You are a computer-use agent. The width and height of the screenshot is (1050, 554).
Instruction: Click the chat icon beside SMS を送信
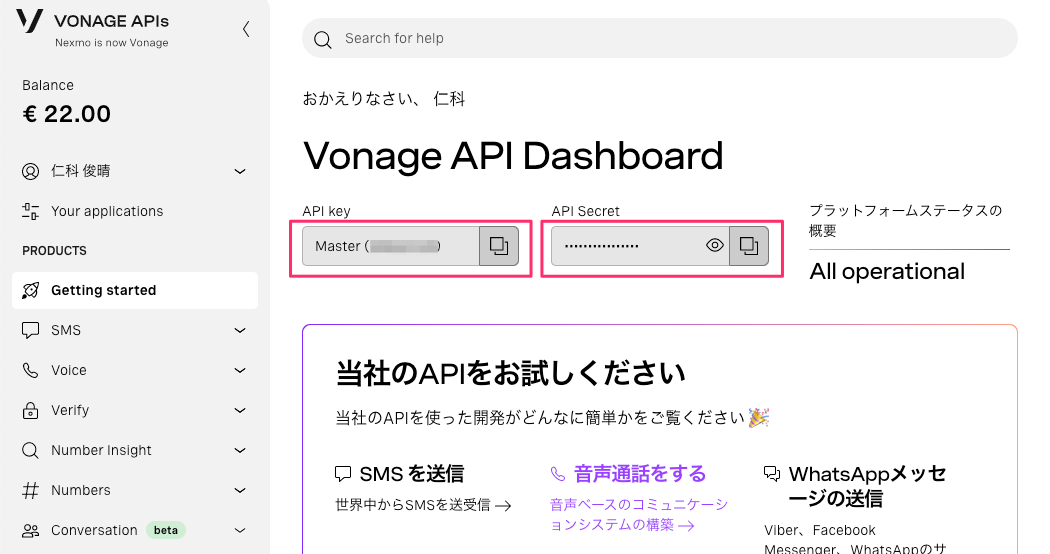pyautogui.click(x=343, y=474)
